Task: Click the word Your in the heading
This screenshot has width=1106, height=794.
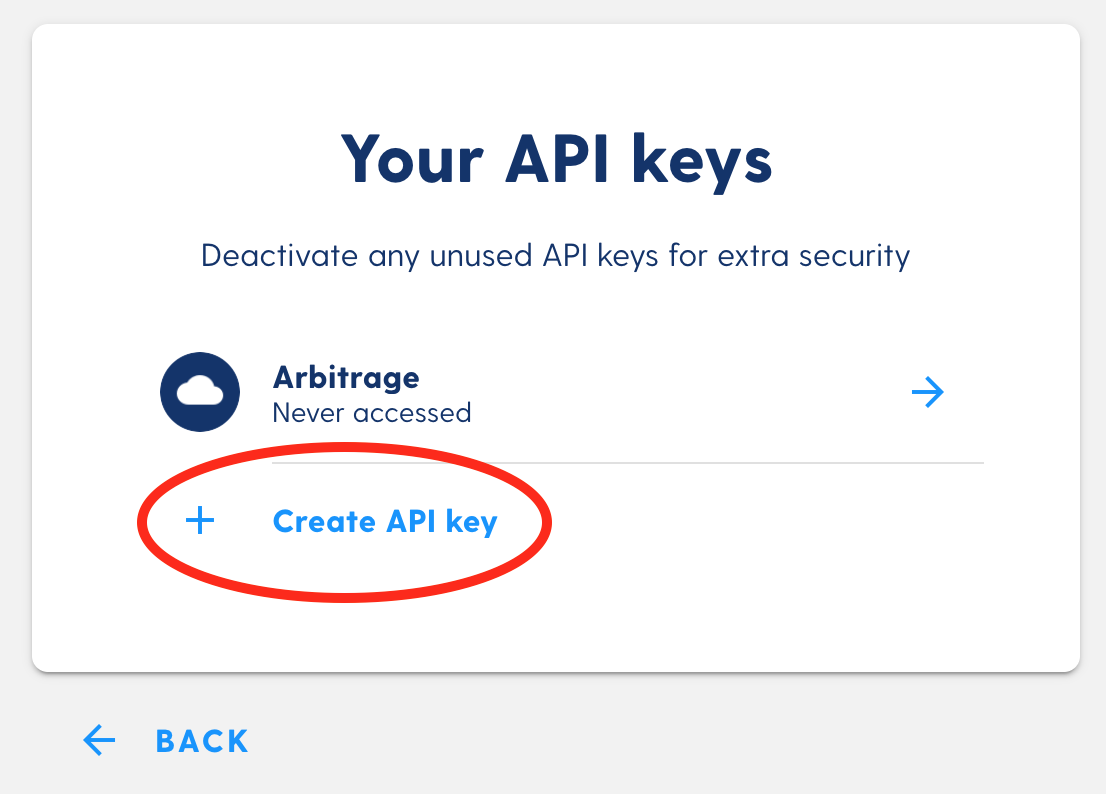Action: 413,159
